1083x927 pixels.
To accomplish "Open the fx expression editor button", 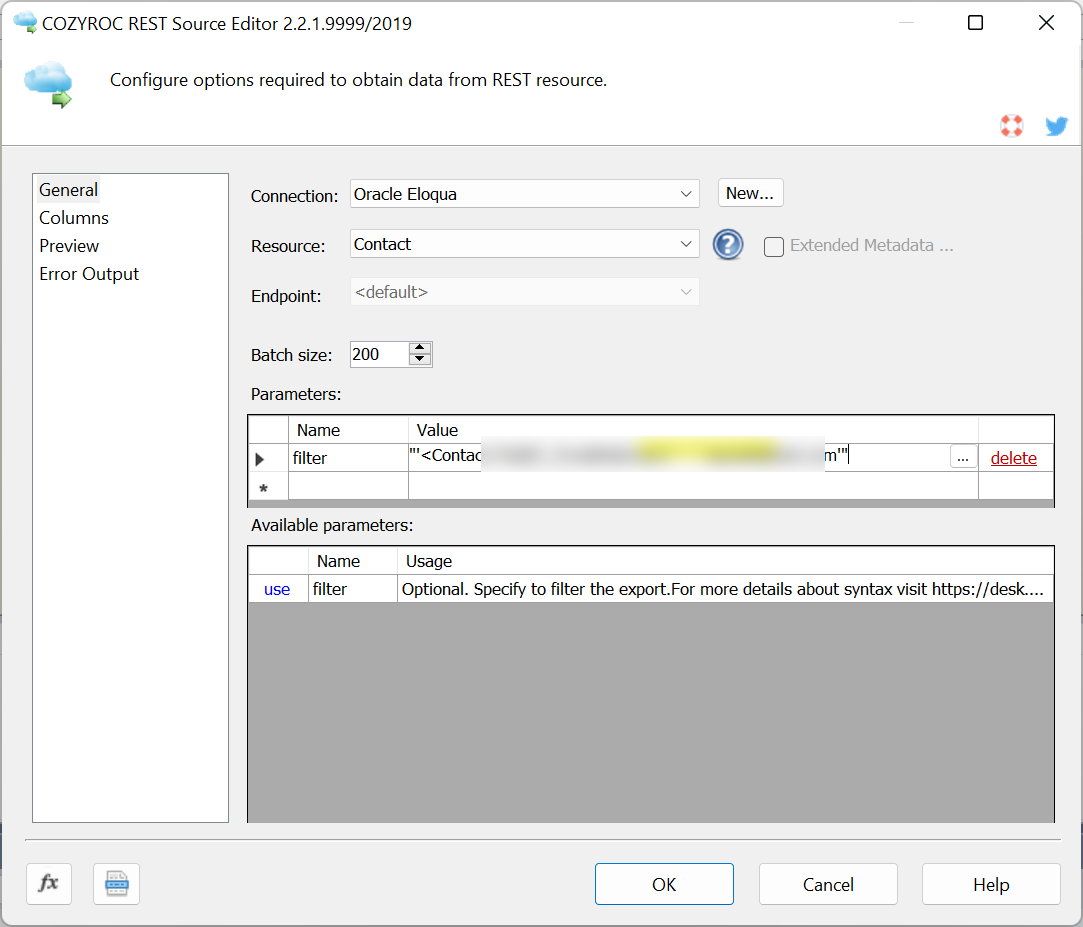I will pyautogui.click(x=49, y=883).
